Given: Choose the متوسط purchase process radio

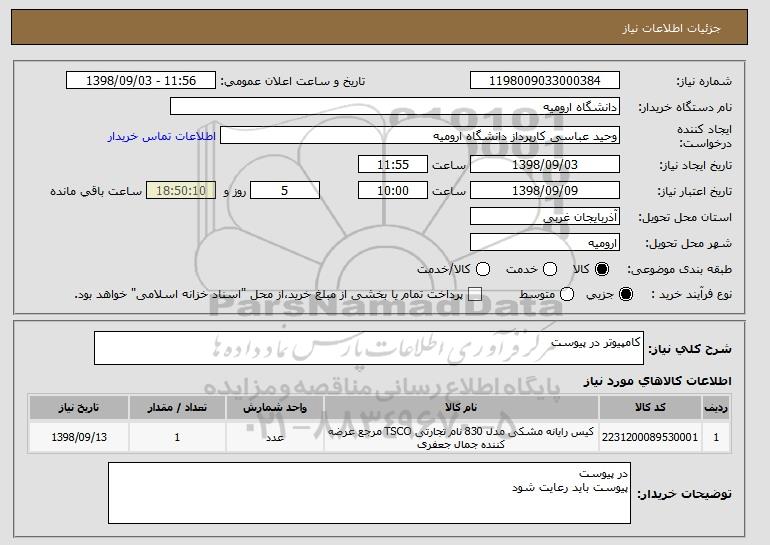Looking at the screenshot, I should tap(567, 294).
